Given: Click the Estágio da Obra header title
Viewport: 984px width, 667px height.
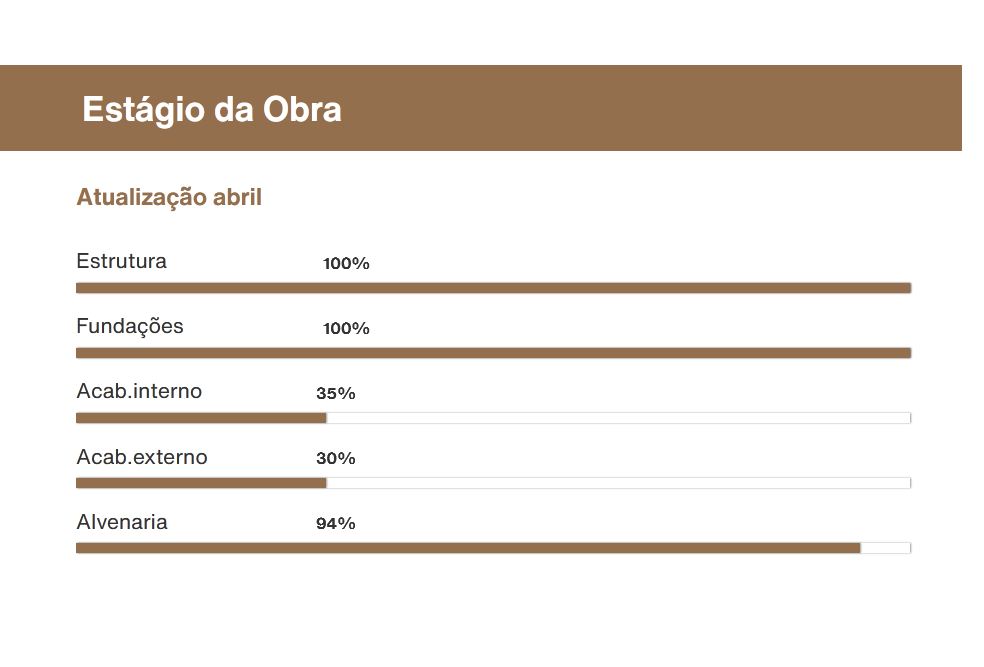Looking at the screenshot, I should (212, 110).
